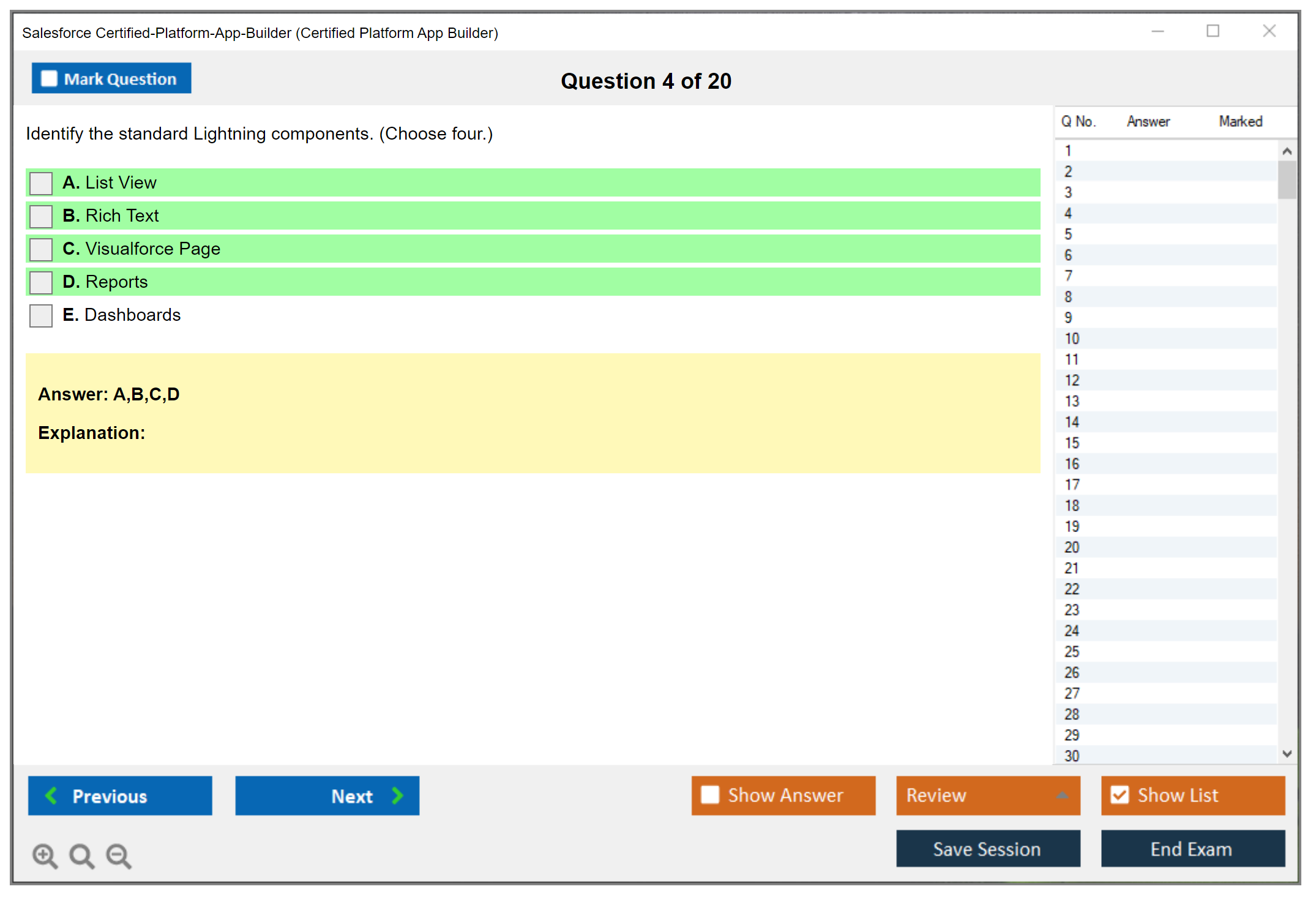Click the green left arrow on Previous

51,795
